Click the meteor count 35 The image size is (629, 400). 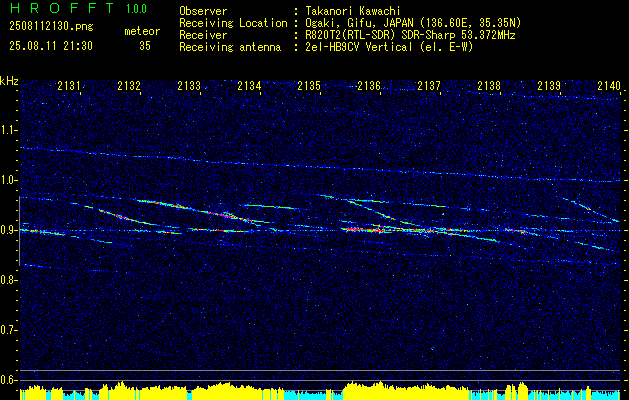point(145,46)
